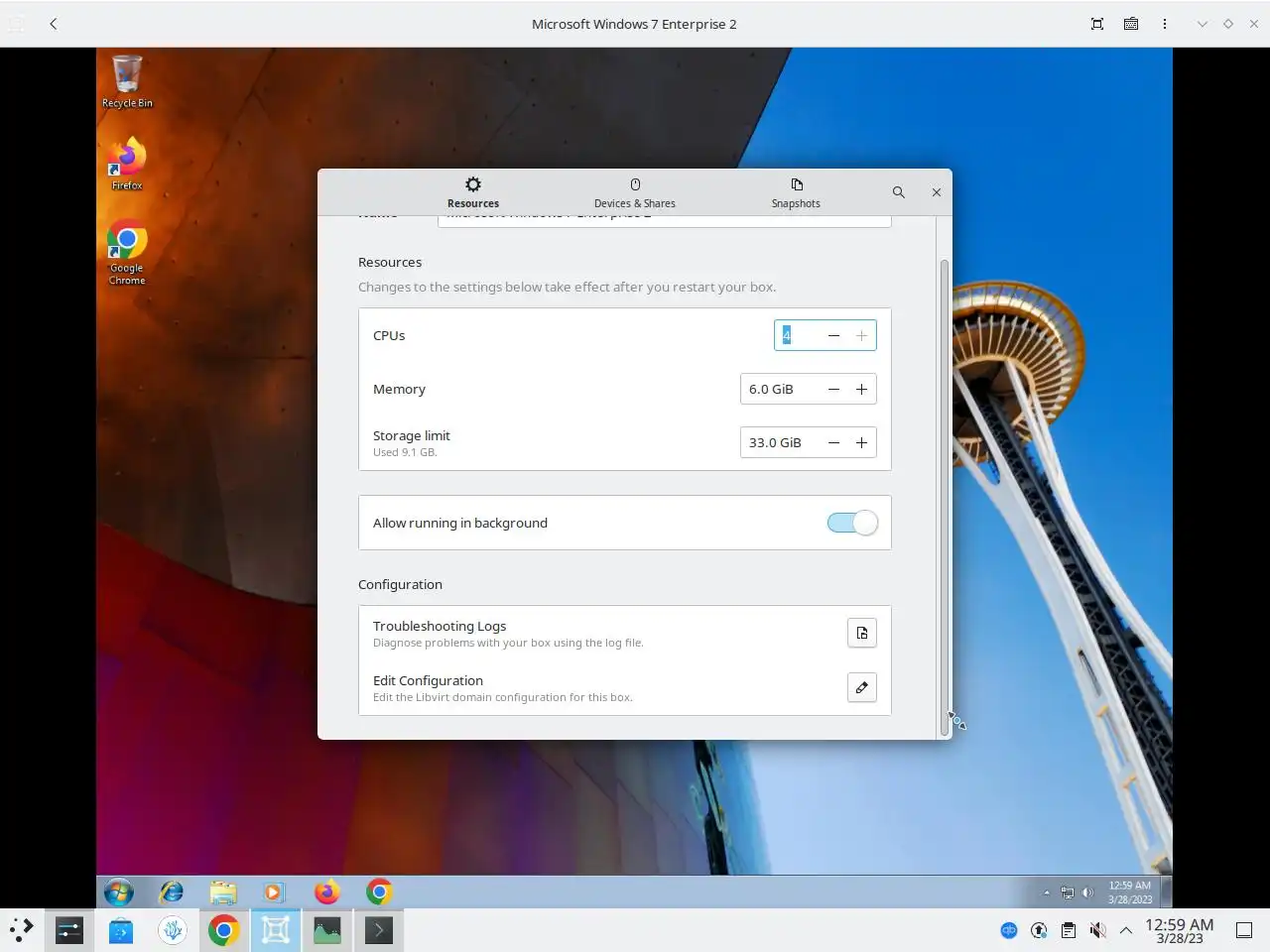
Task: Open the Windows 7 Start orb
Action: 119,892
